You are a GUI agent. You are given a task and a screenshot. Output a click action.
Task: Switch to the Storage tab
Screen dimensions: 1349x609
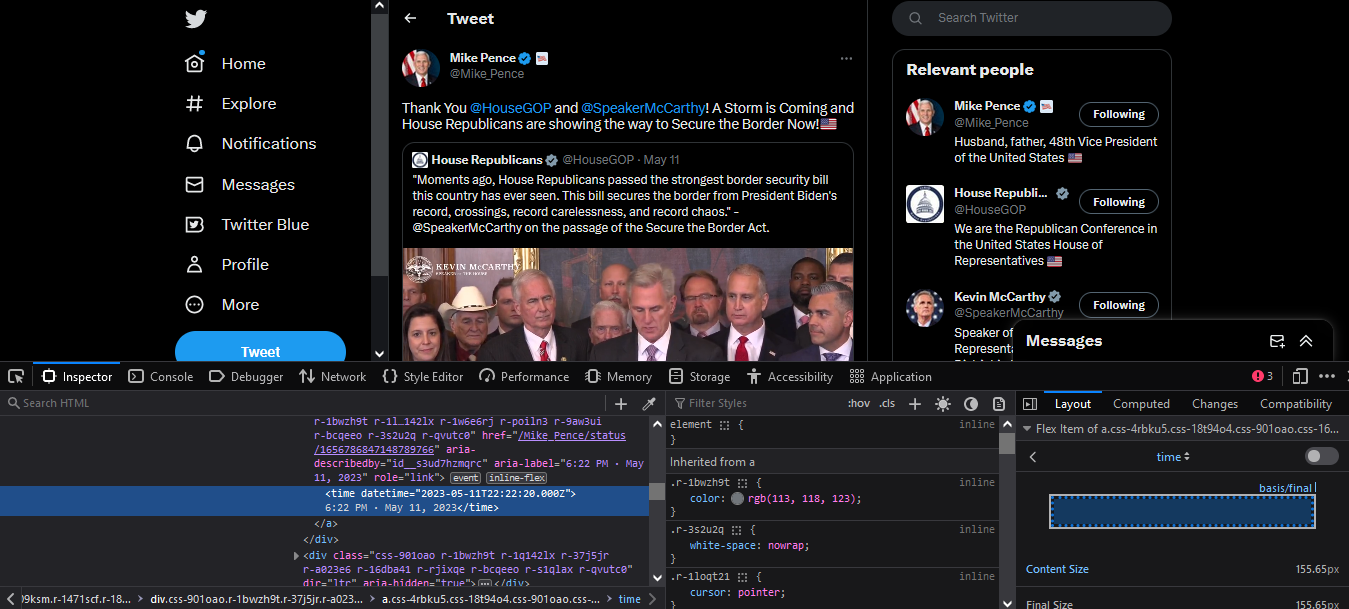pos(699,377)
